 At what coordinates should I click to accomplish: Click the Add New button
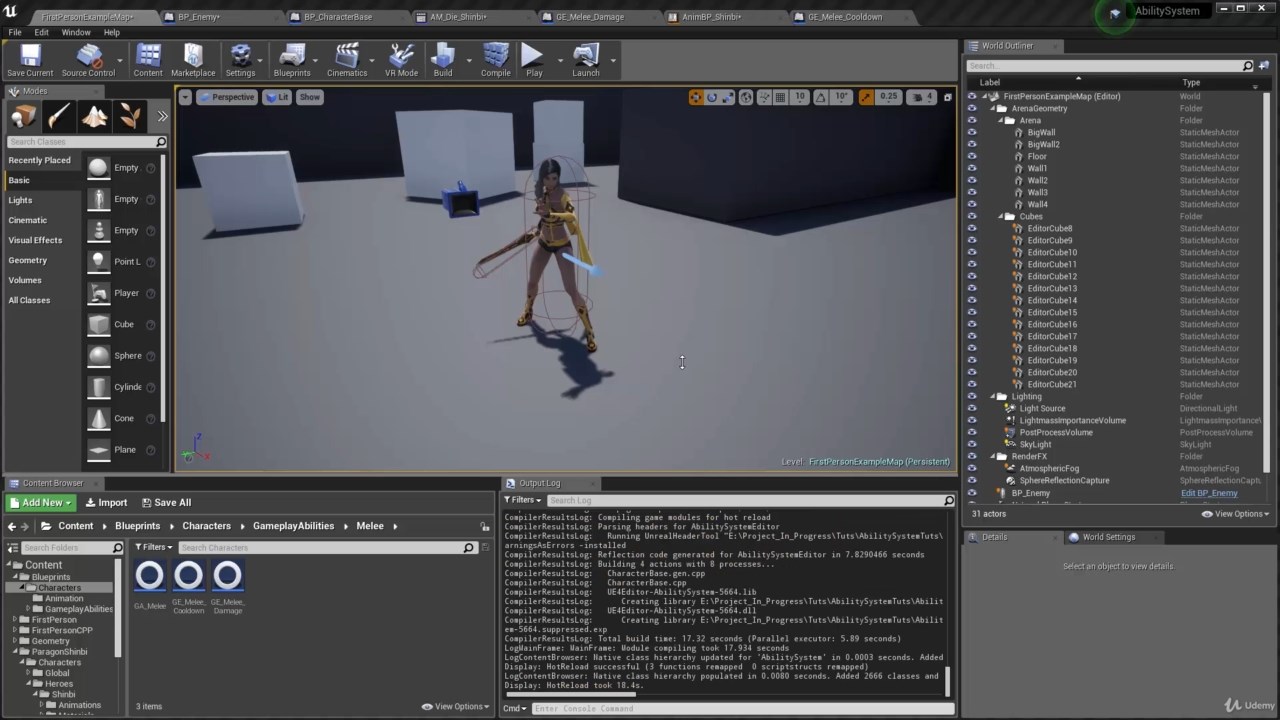[x=41, y=503]
